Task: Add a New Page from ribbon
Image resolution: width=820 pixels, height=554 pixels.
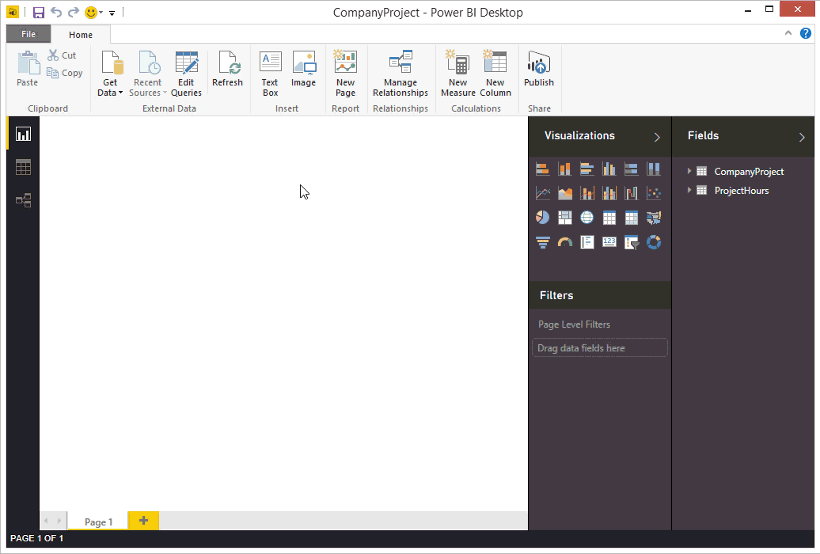Action: (x=345, y=74)
